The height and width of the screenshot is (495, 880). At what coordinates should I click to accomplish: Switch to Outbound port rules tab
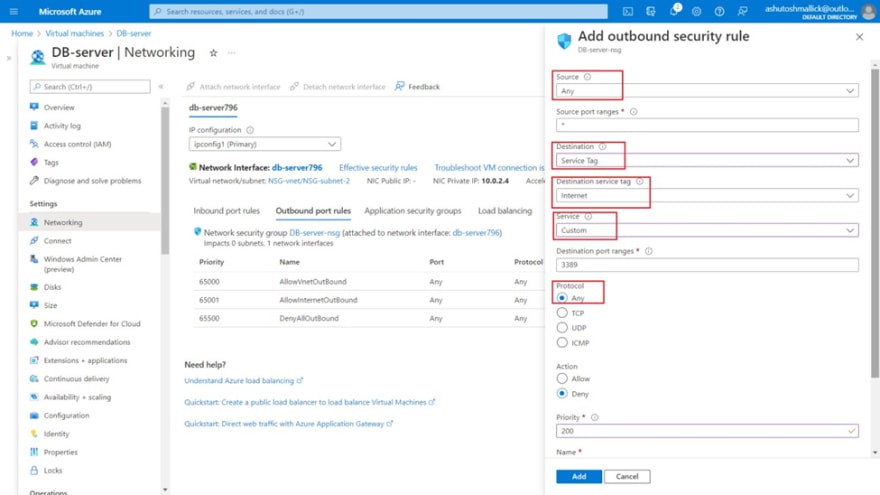click(x=313, y=211)
